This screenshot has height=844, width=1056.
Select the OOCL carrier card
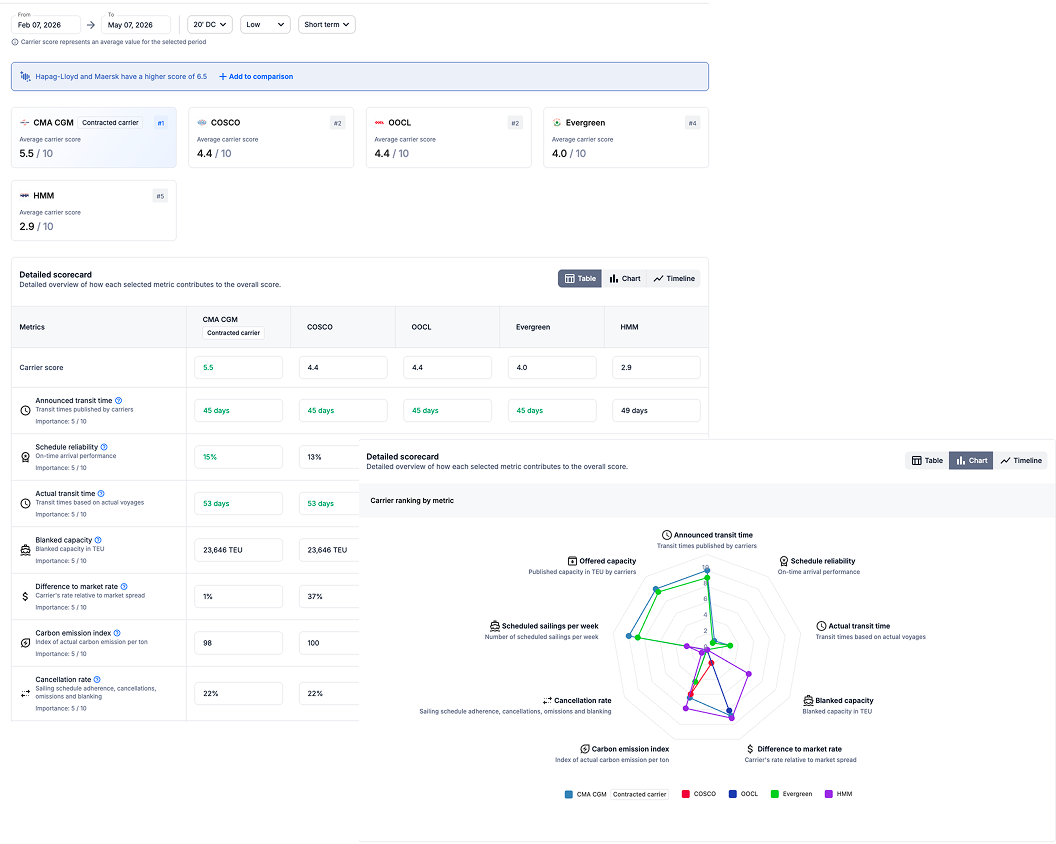point(449,137)
